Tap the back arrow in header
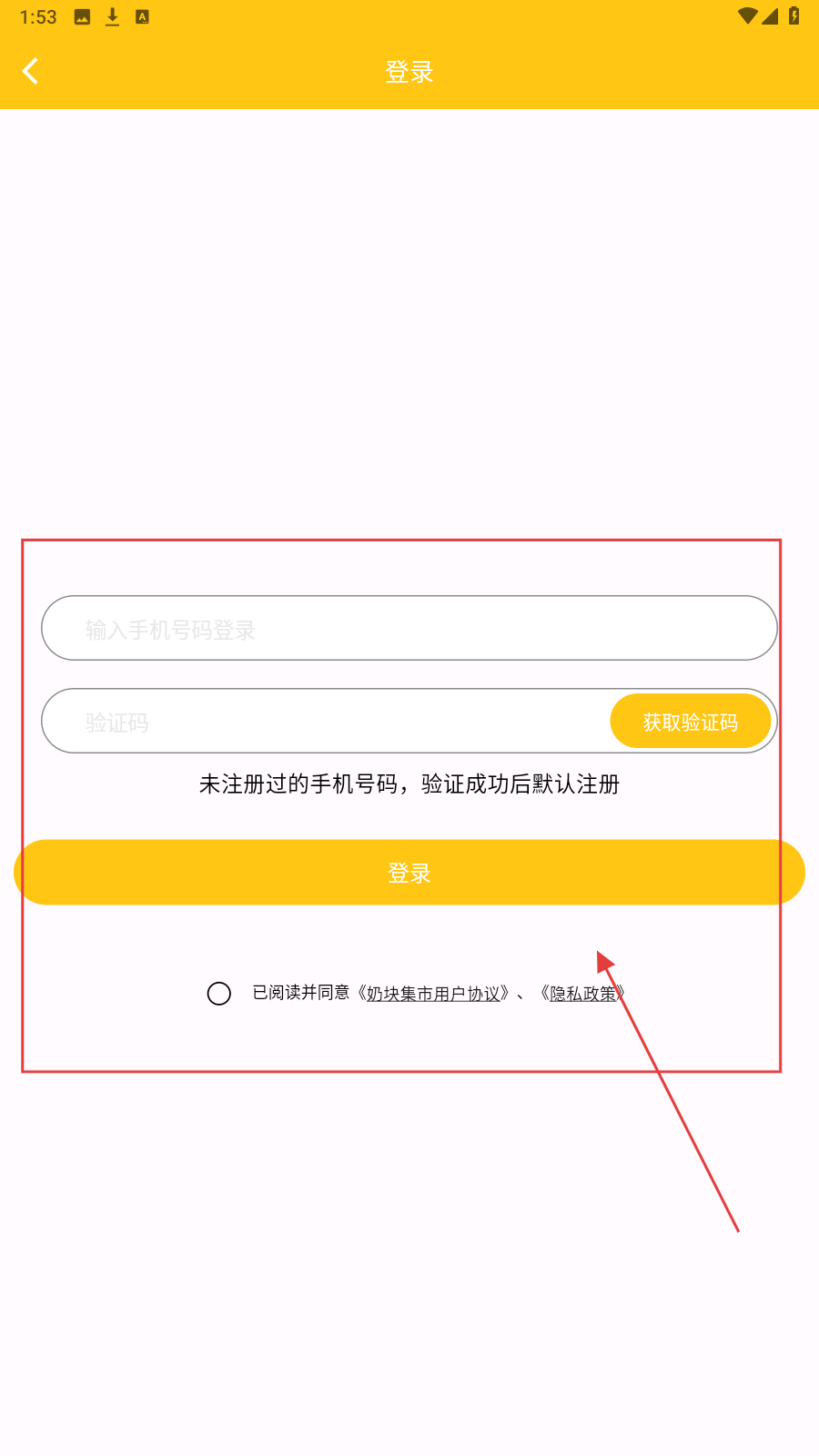 [30, 71]
